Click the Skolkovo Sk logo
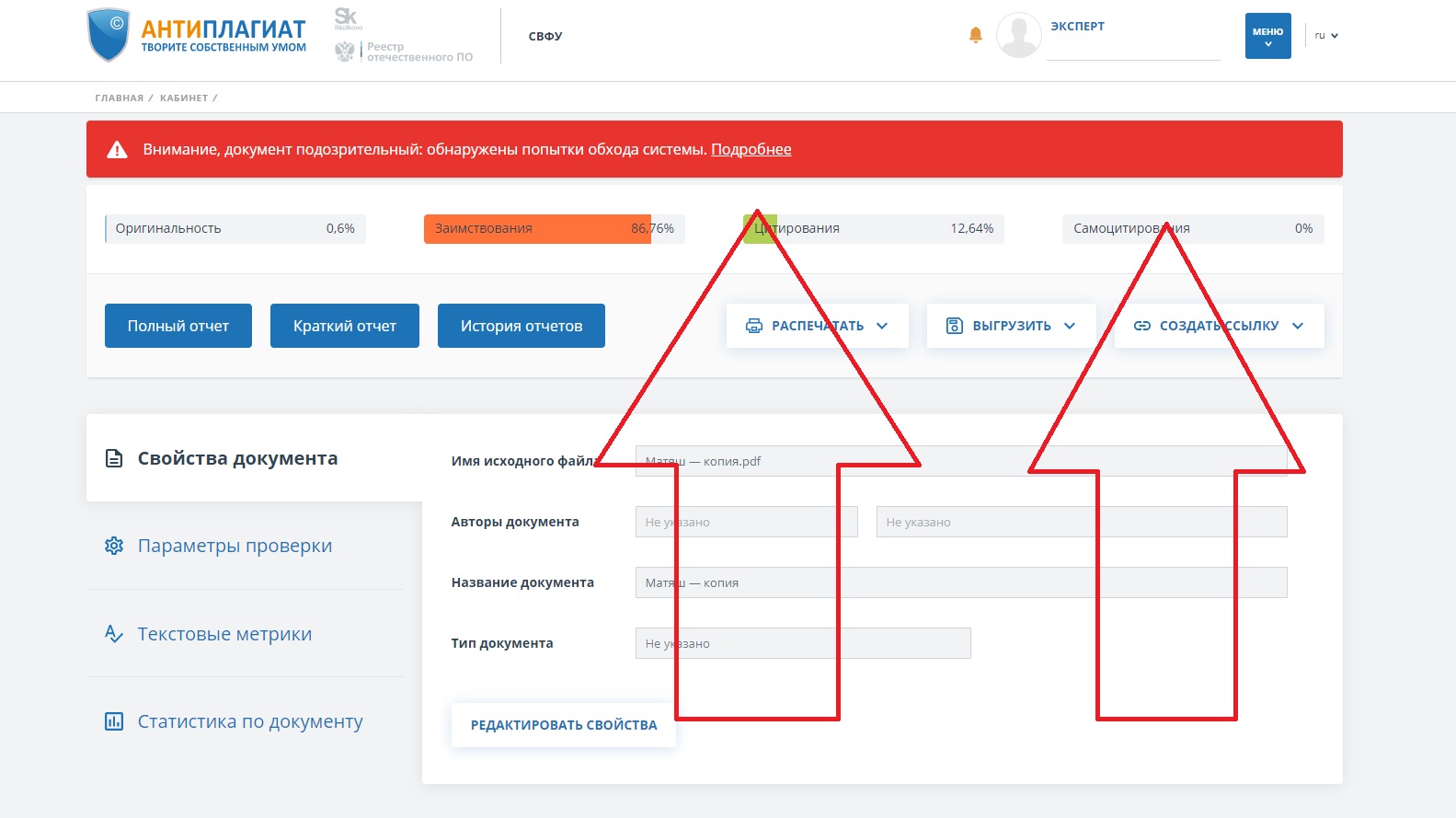Image resolution: width=1456 pixels, height=818 pixels. tap(348, 18)
